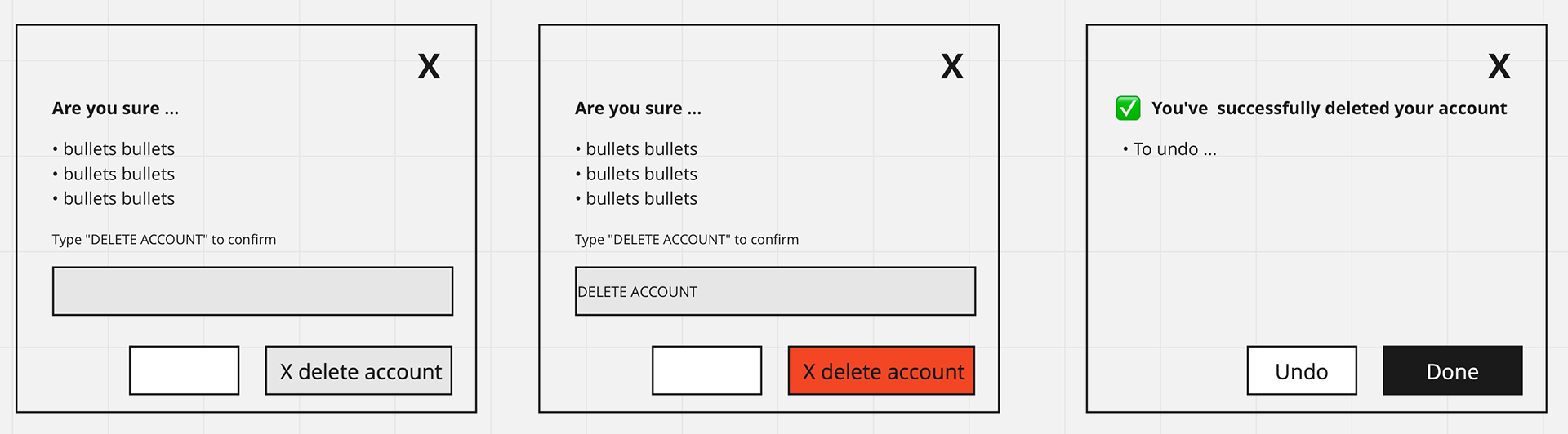Click first bullets line in first dialog

(x=114, y=149)
